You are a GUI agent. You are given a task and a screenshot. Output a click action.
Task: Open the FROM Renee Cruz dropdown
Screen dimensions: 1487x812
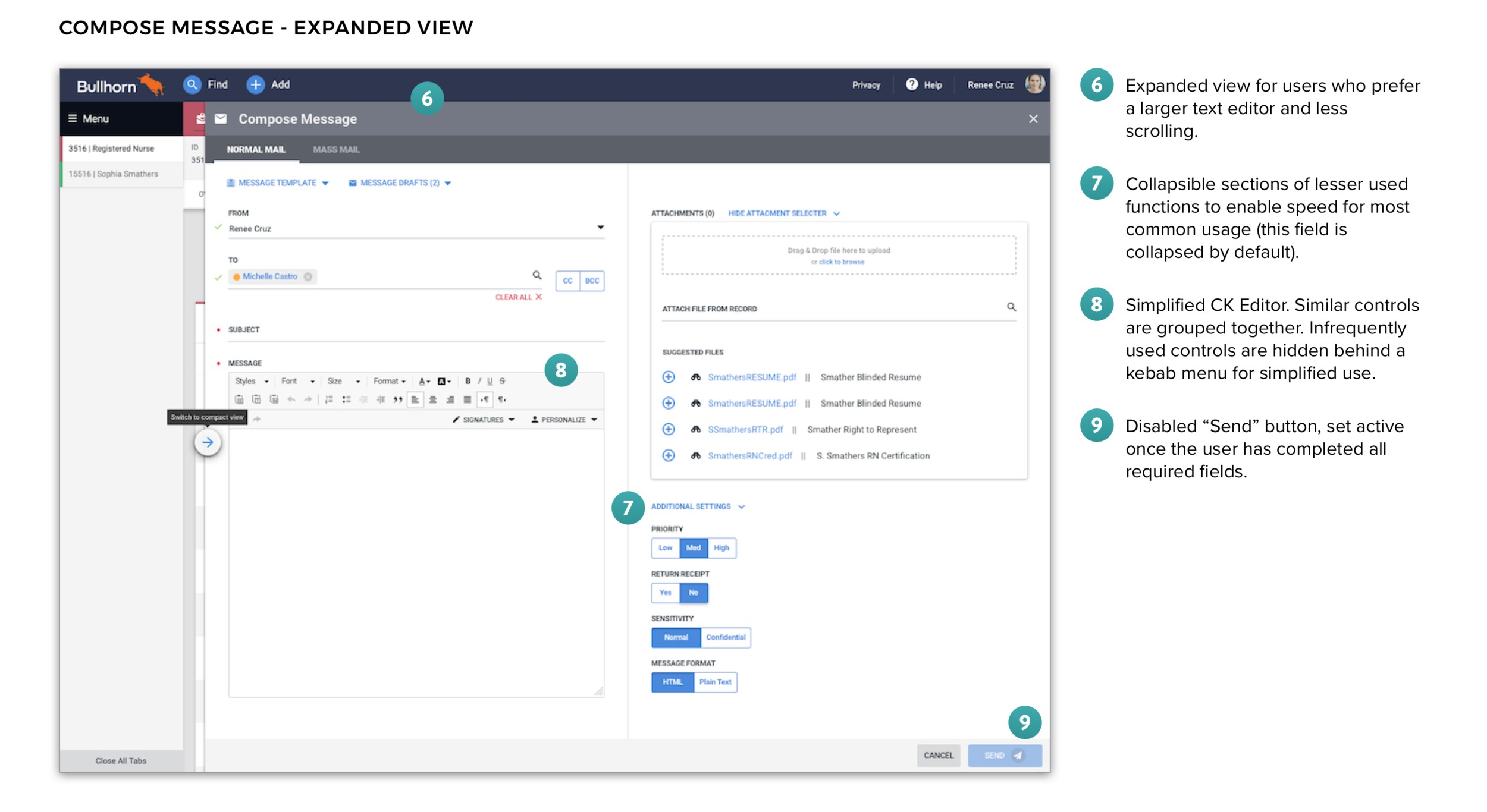point(416,229)
